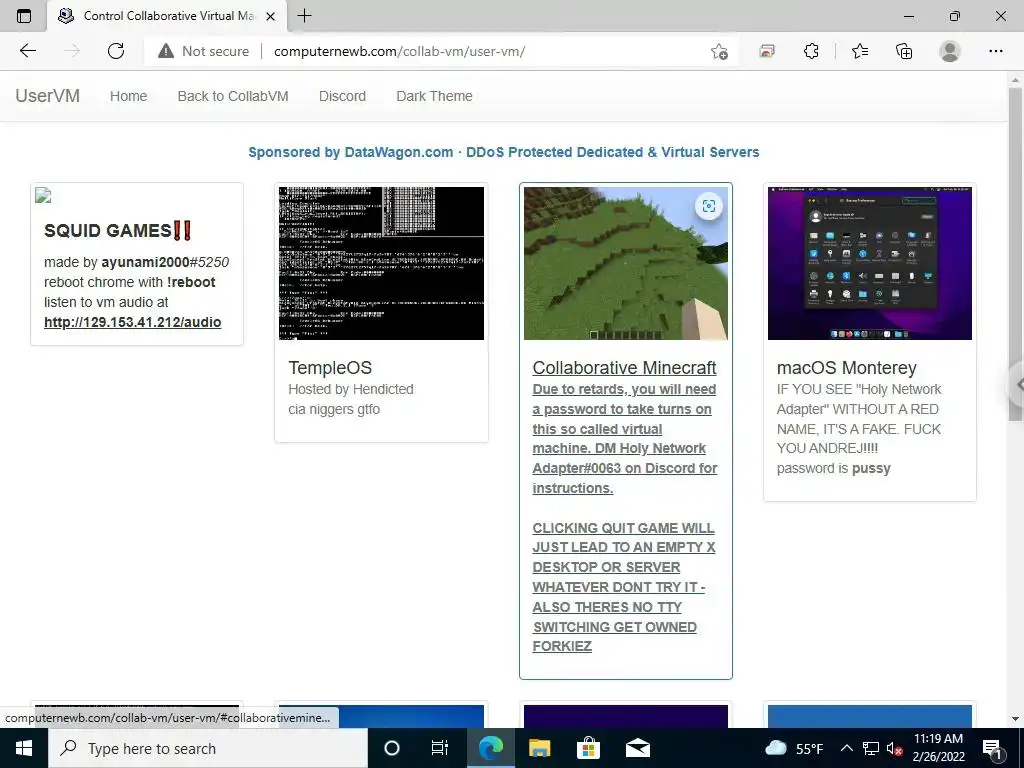
Task: Open the 129.153.41.212/audio link
Action: (133, 322)
